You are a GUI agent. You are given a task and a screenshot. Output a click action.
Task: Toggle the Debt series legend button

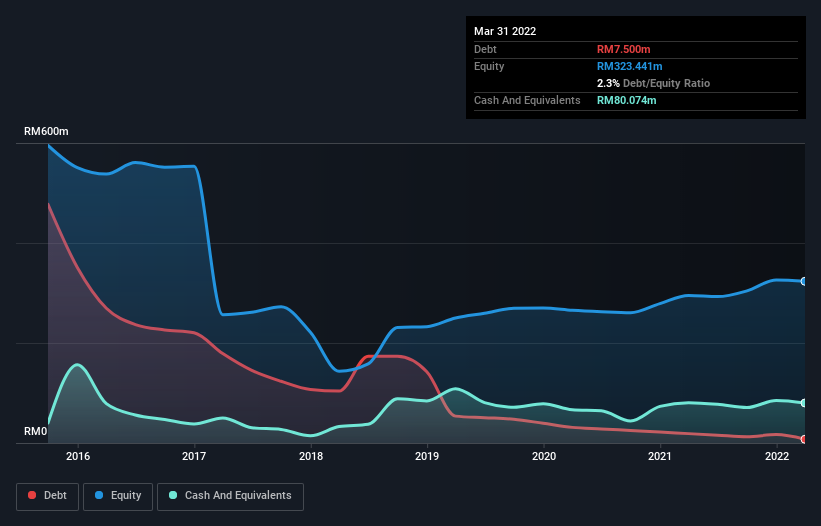pyautogui.click(x=47, y=496)
